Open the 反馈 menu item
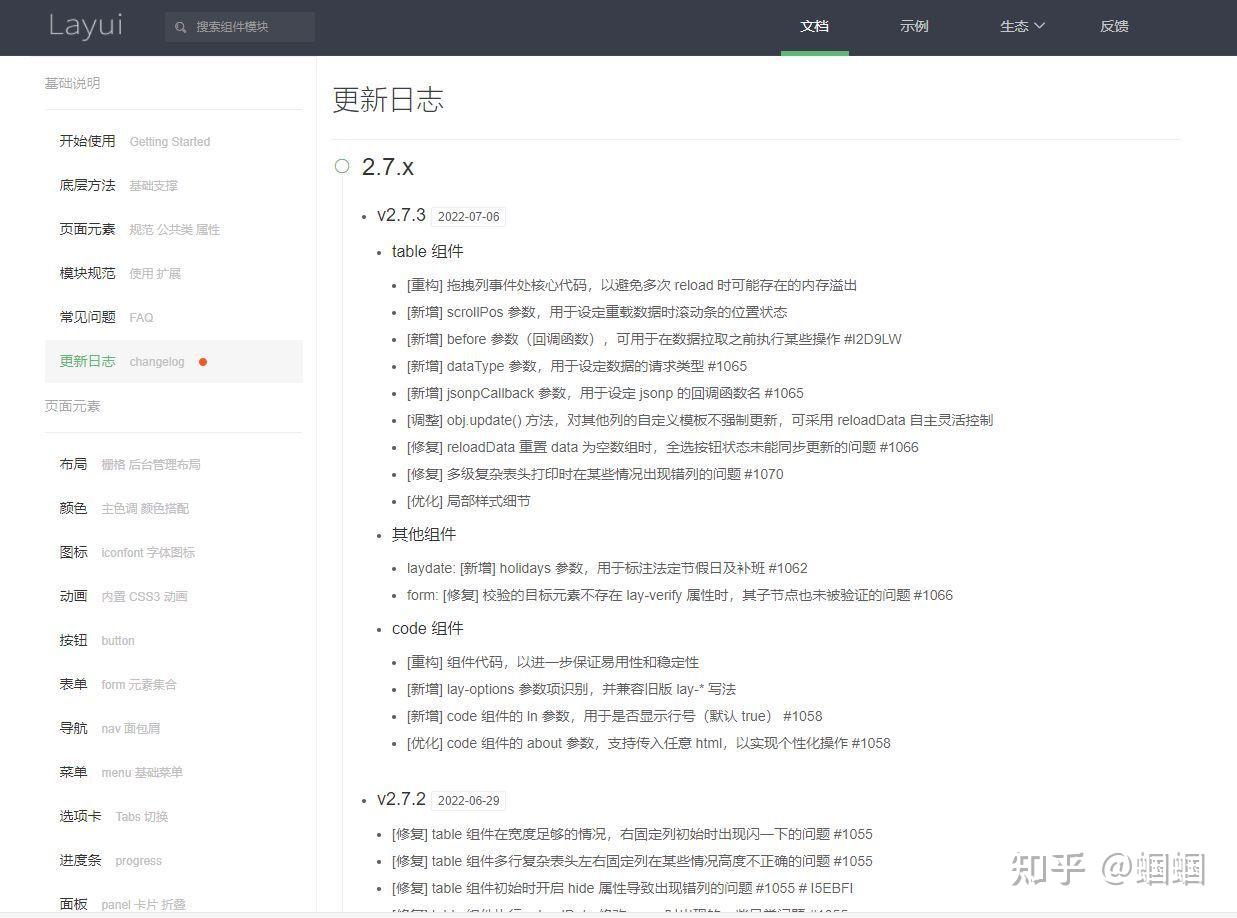 tap(1114, 27)
